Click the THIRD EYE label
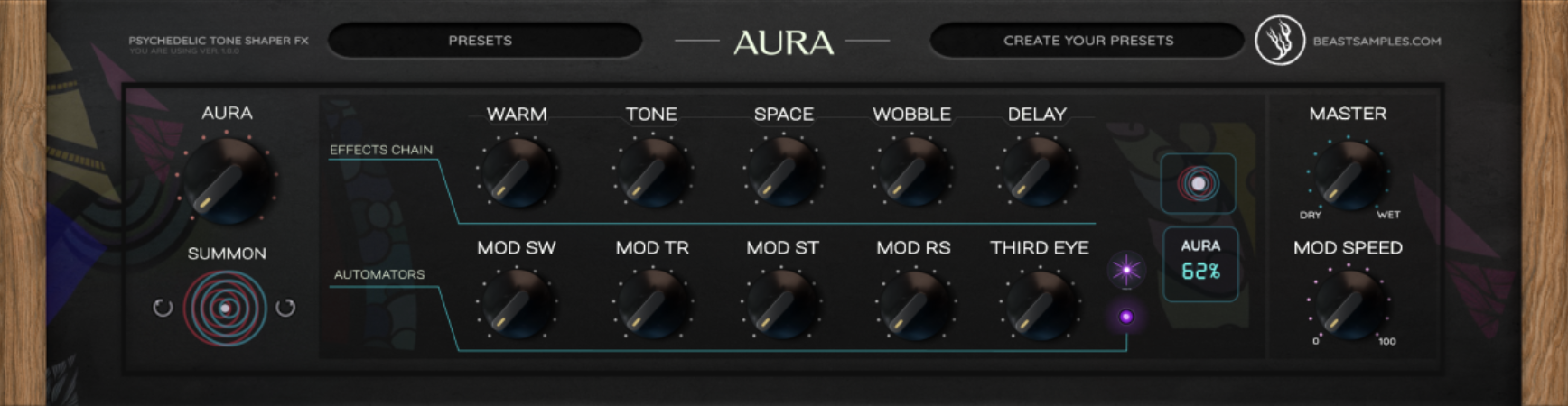 pyautogui.click(x=1040, y=248)
